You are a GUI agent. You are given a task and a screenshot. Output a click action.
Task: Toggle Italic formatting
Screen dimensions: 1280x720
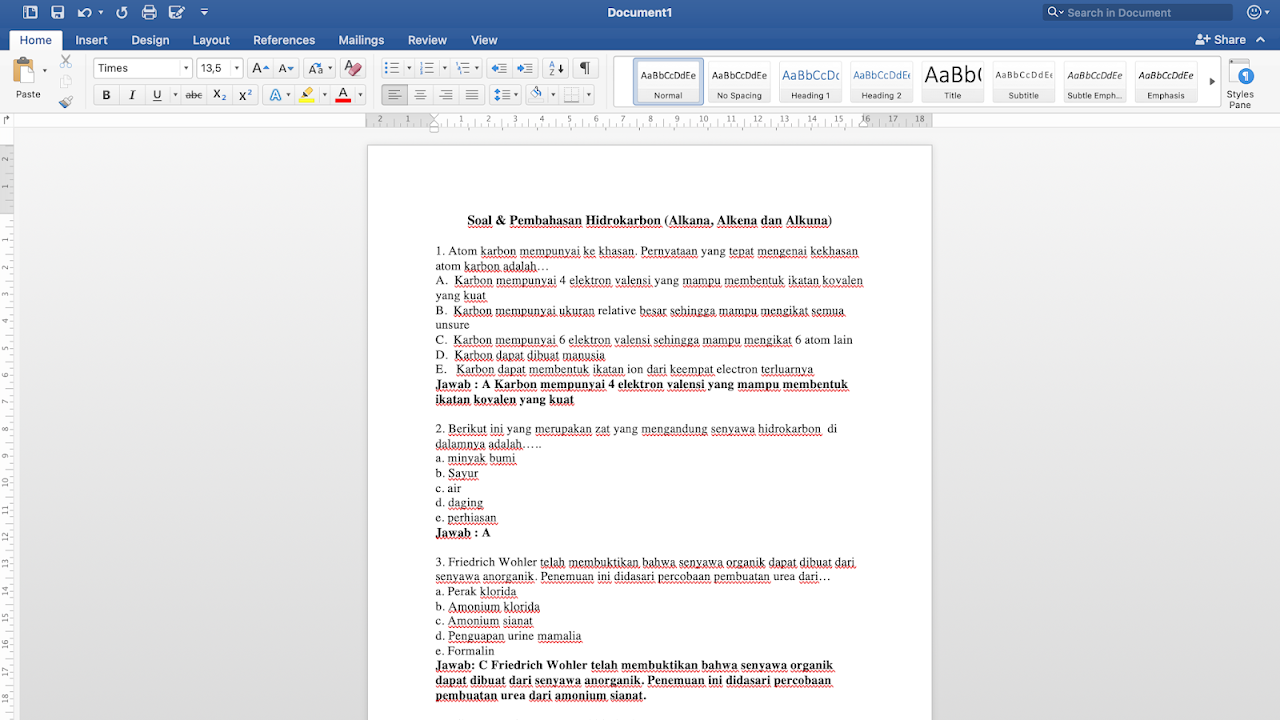tap(132, 95)
